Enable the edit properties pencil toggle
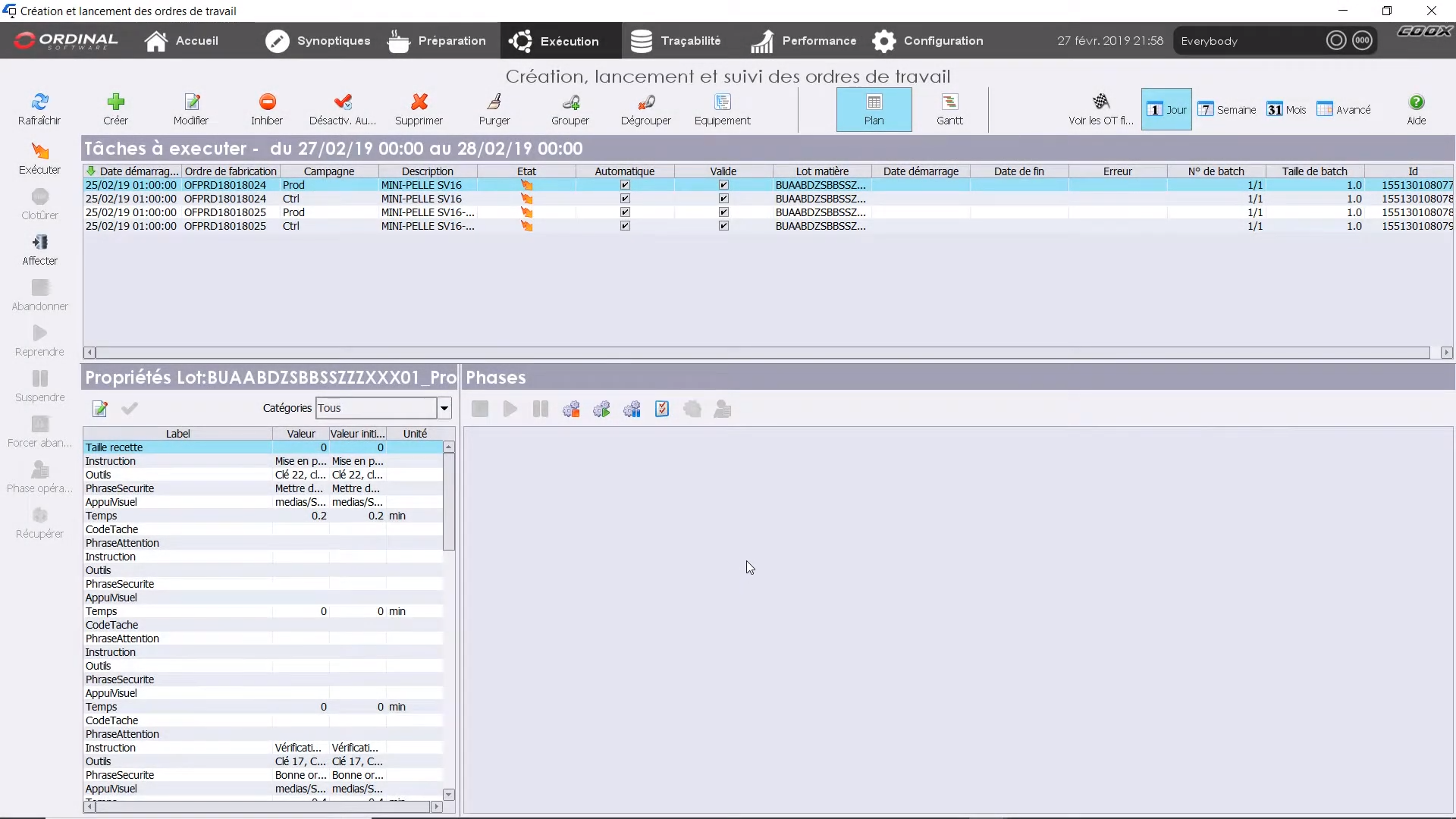Screen dimensions: 1456x819 (99, 409)
